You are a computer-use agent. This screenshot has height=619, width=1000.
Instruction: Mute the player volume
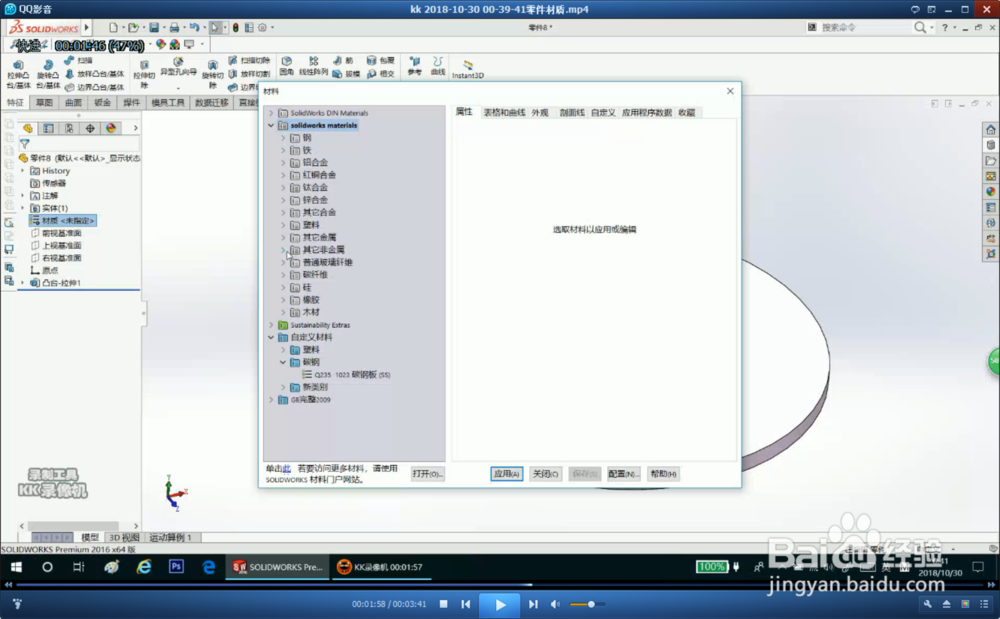click(x=555, y=604)
